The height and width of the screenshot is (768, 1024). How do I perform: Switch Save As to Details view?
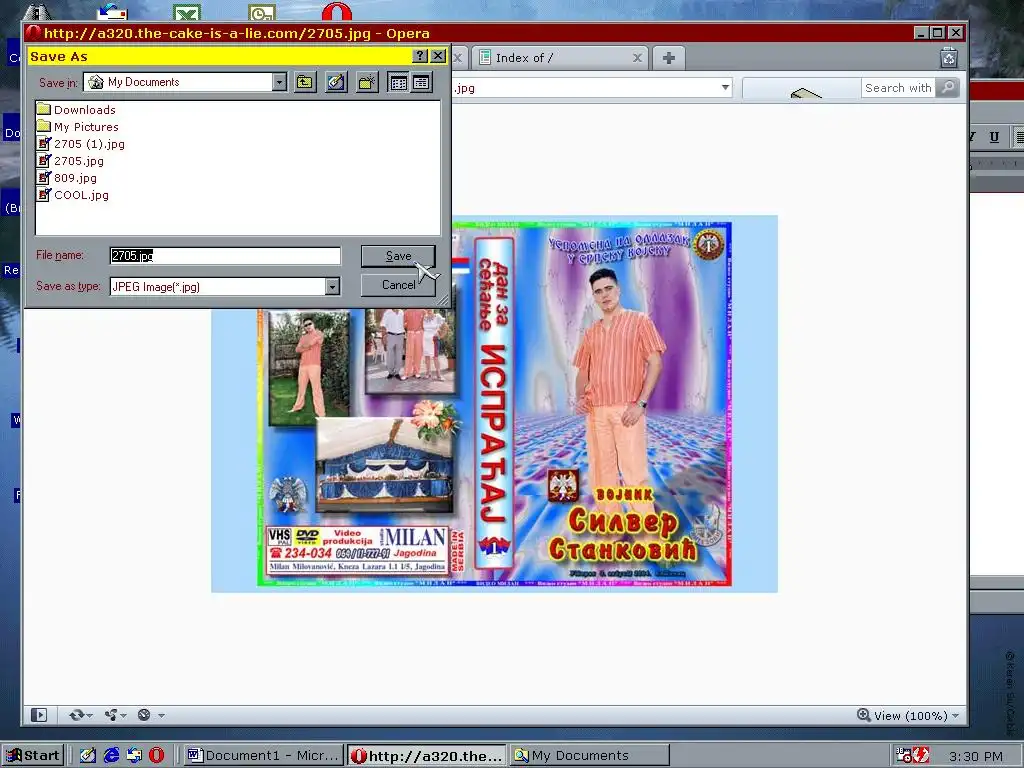(x=421, y=82)
